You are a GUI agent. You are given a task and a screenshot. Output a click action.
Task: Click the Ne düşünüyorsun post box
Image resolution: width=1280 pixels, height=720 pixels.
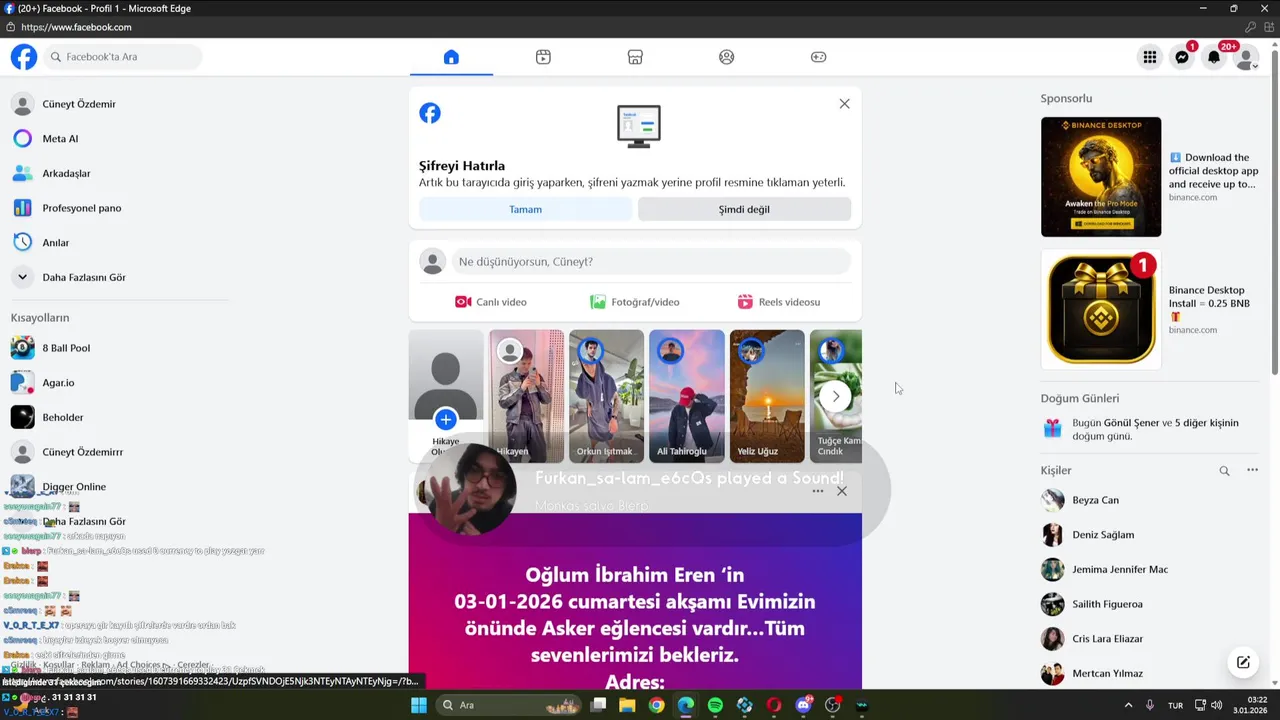[651, 262]
